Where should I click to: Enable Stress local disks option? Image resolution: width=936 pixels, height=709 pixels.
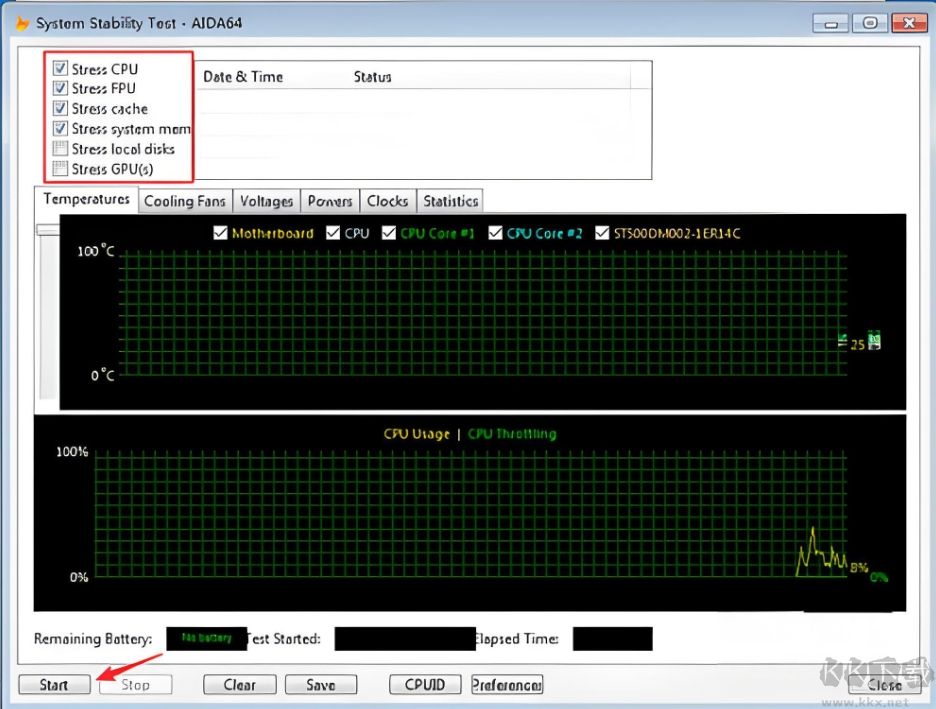click(61, 149)
